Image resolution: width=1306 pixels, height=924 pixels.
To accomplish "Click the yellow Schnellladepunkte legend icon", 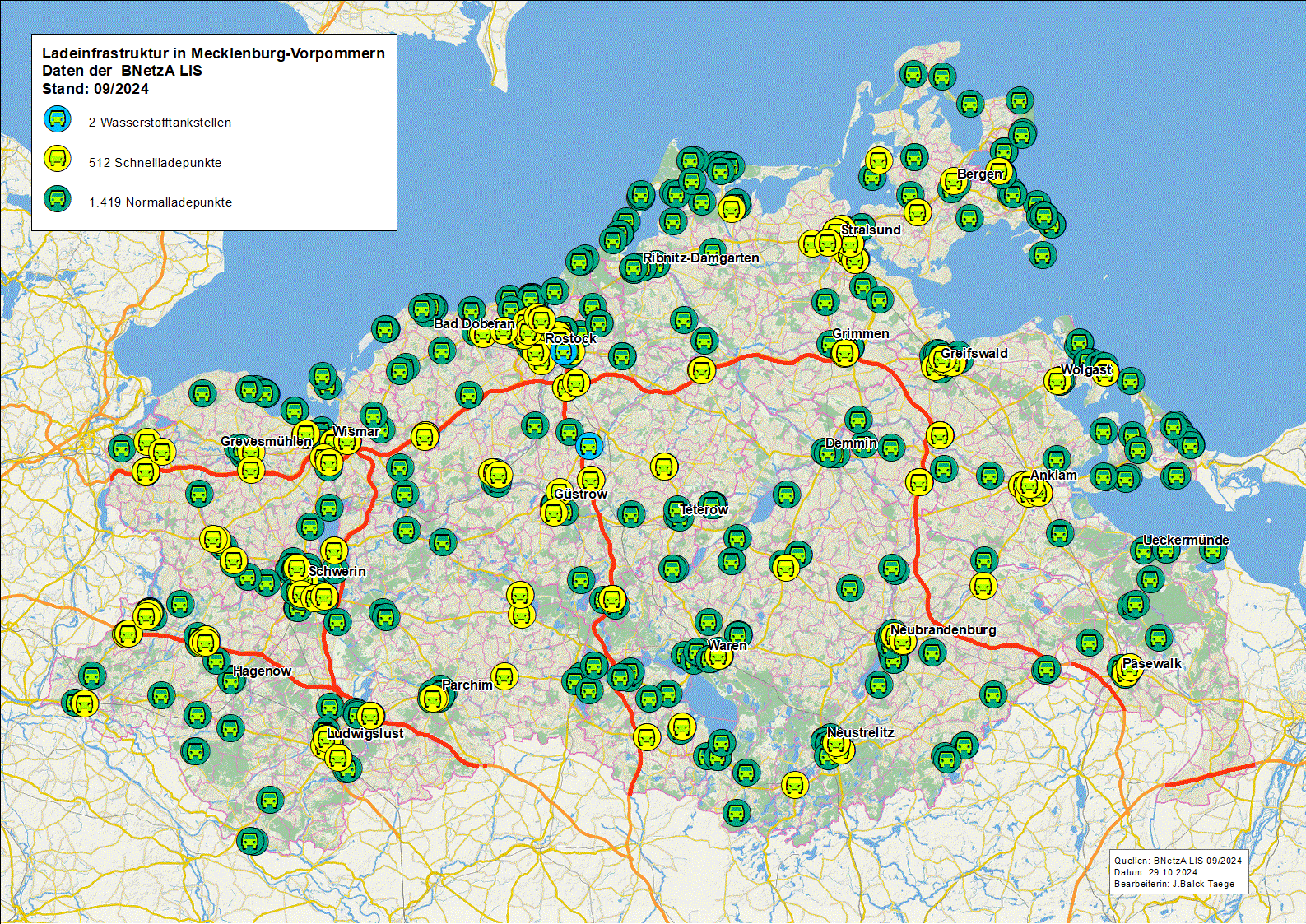I will (58, 159).
